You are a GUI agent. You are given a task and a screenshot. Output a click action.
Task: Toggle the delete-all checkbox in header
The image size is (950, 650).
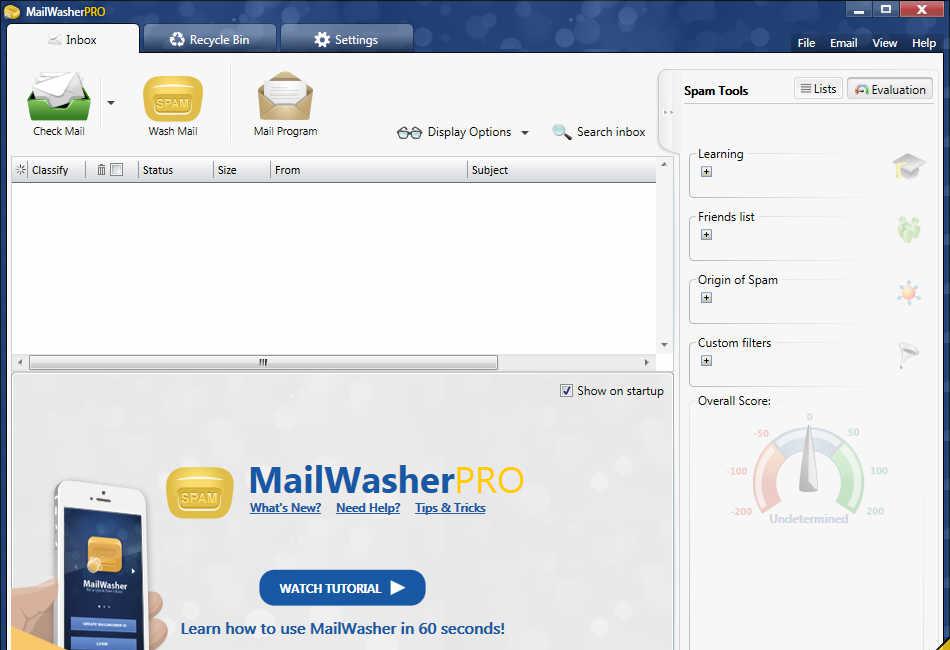pos(117,170)
